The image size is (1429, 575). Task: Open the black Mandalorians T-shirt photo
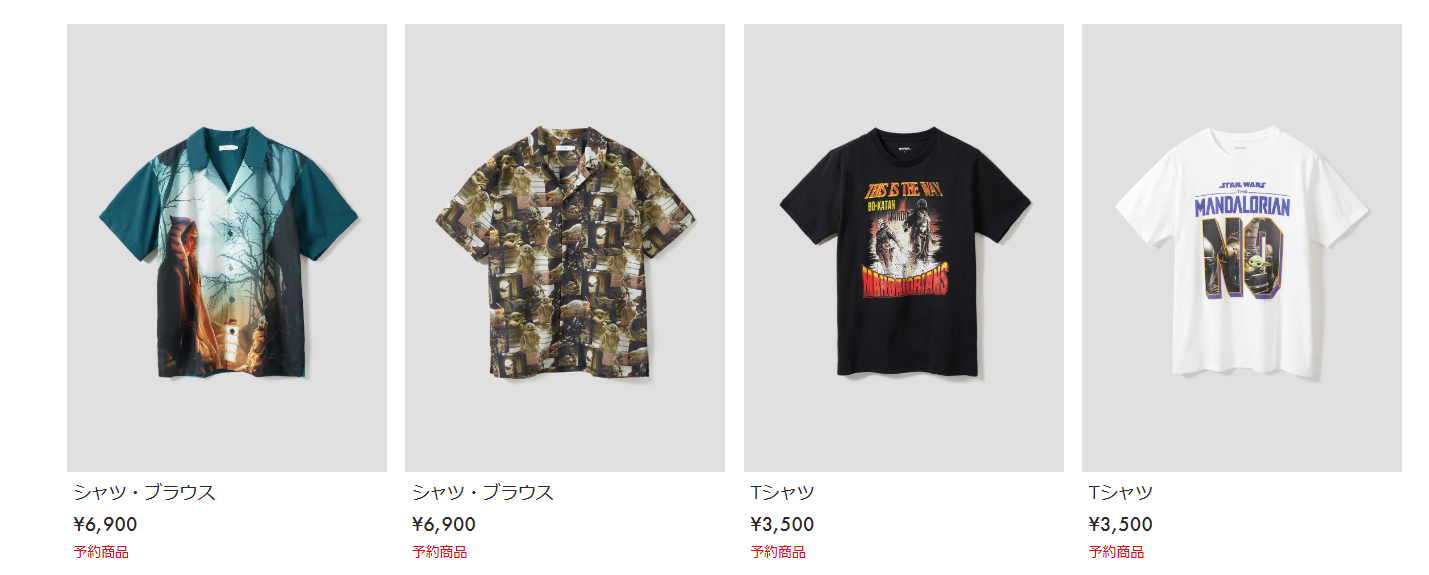(904, 248)
